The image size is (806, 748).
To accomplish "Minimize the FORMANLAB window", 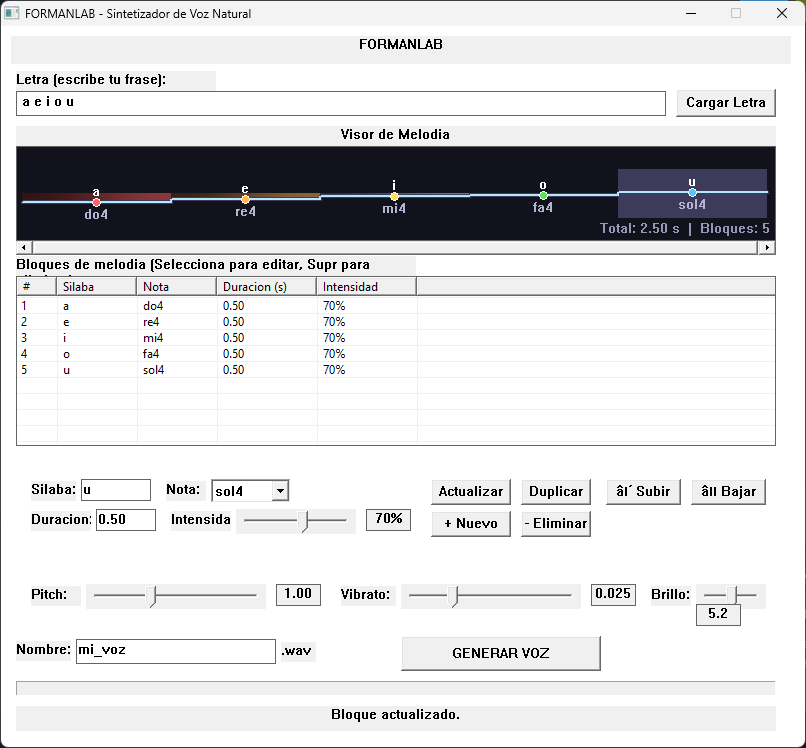I will (691, 13).
